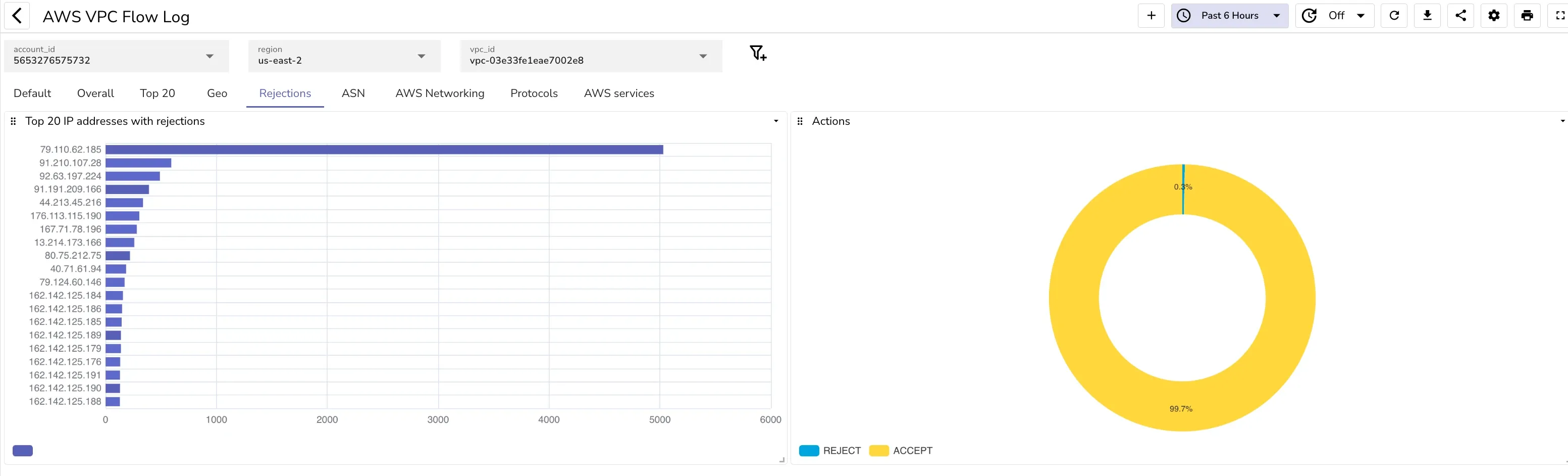Open the auto-refresh Off menu
The height and width of the screenshot is (476, 1568).
(1335, 16)
